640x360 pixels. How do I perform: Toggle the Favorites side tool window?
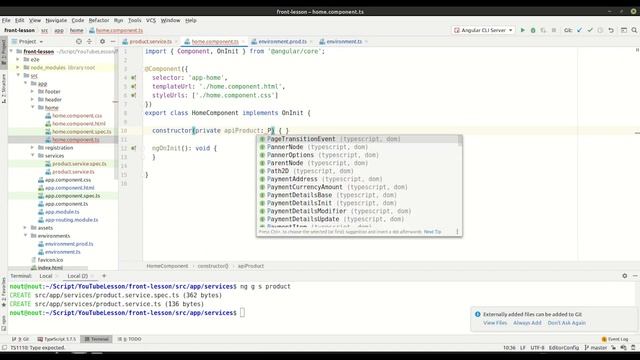point(4,292)
